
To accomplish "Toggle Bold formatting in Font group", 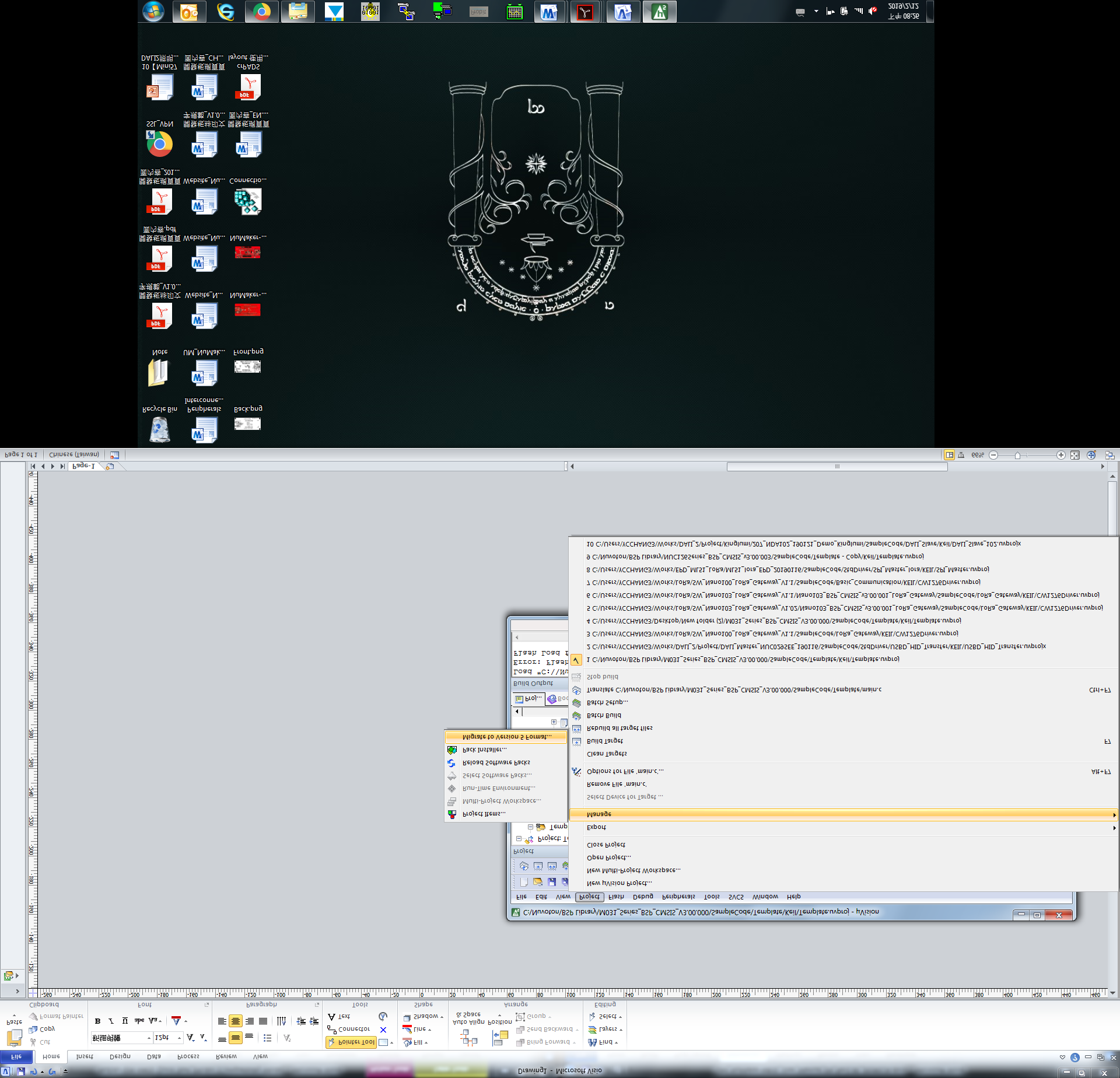I will click(97, 1021).
